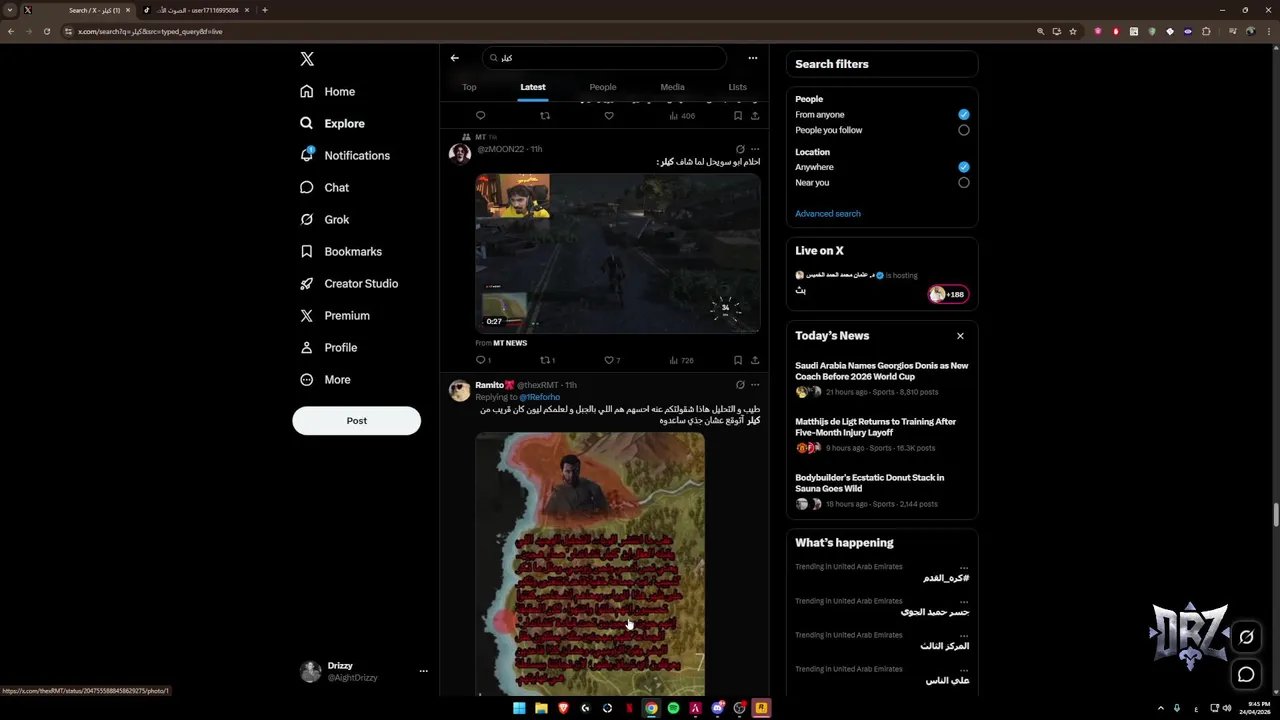Viewport: 1280px width, 720px height.
Task: Open options for على الناس trend
Action: coord(964,669)
